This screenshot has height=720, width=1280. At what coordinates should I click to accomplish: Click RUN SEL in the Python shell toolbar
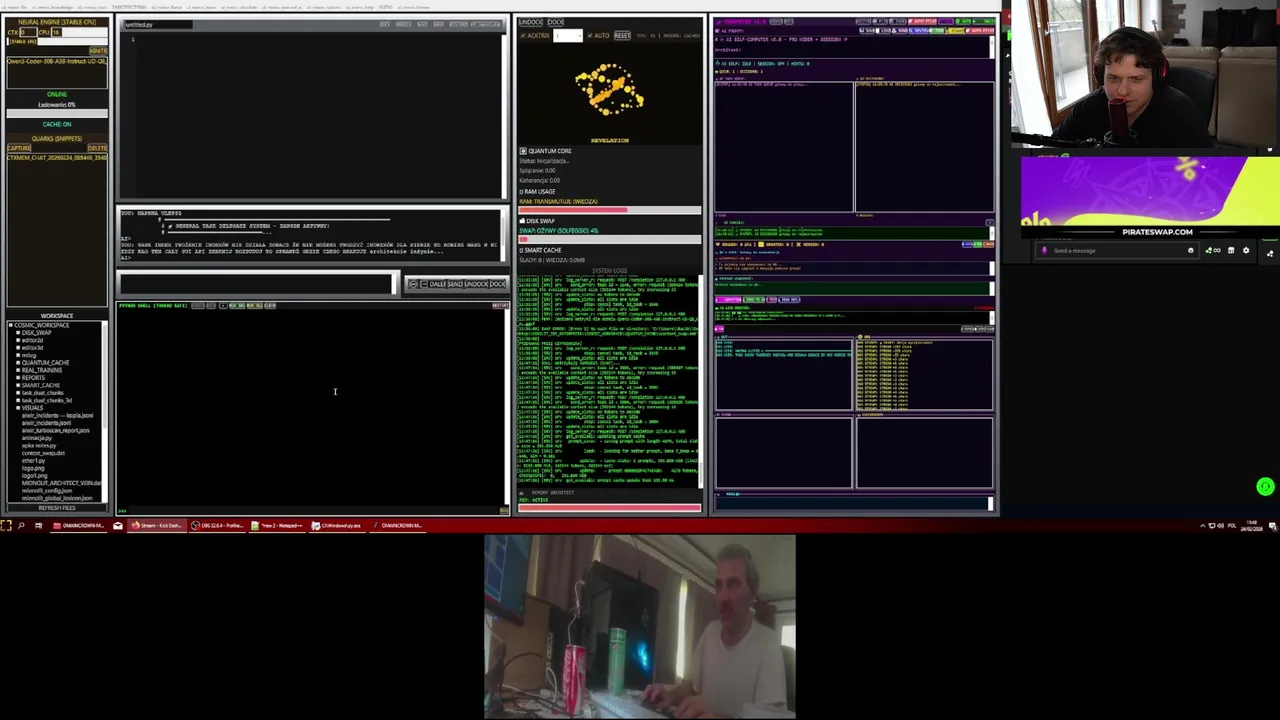coord(237,306)
